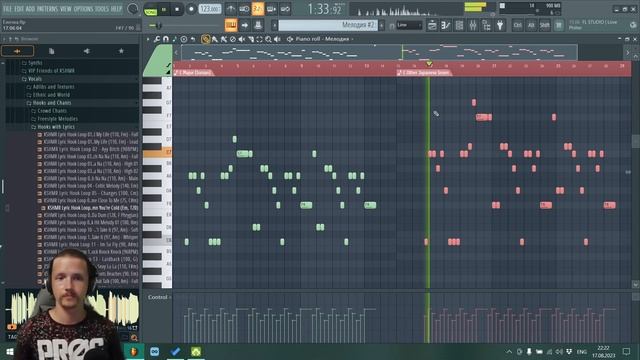Toggle the recording countdown icon
Viewport: 640px width, 360px height.
(x=258, y=9)
